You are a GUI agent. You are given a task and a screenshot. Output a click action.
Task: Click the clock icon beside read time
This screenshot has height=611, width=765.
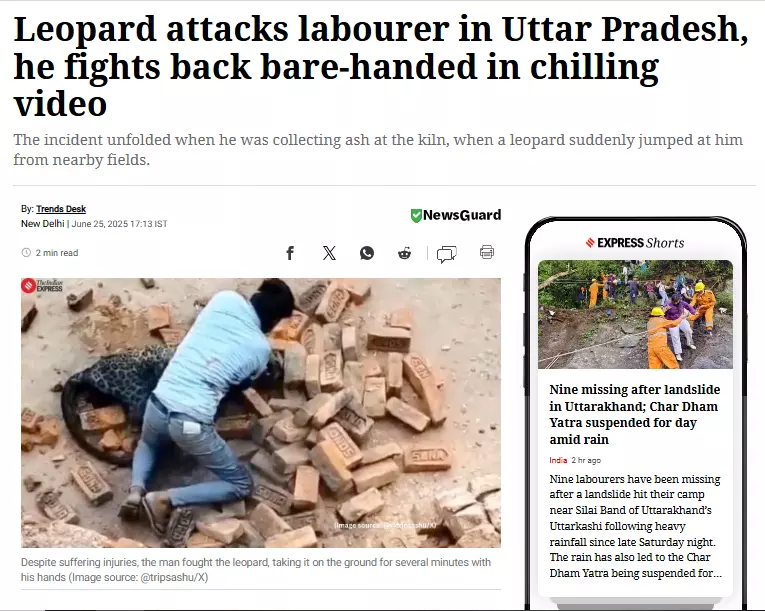tap(26, 252)
